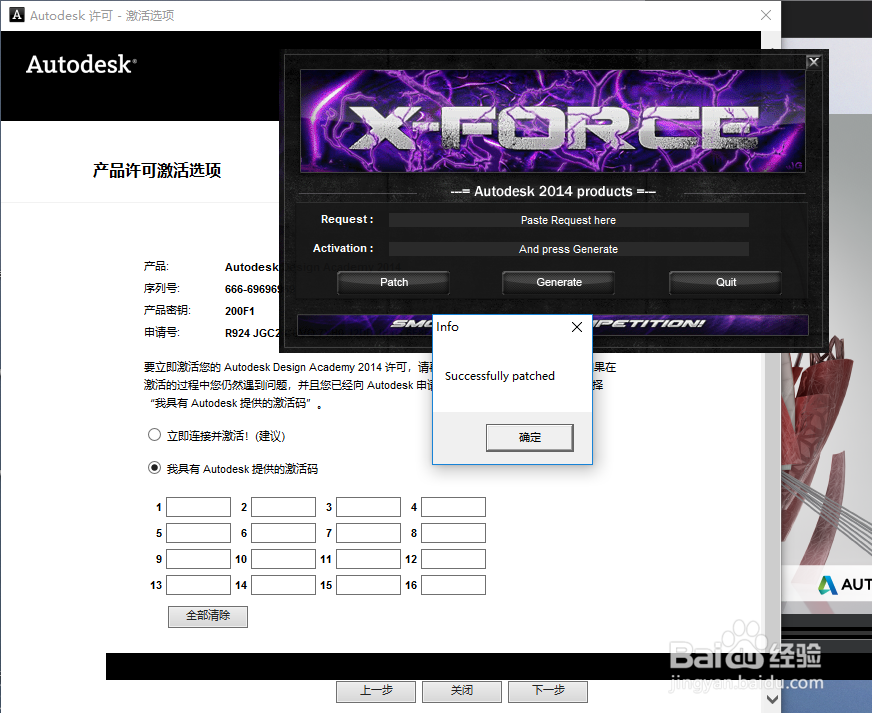Click activation code box 9
The image size is (872, 713).
199,559
